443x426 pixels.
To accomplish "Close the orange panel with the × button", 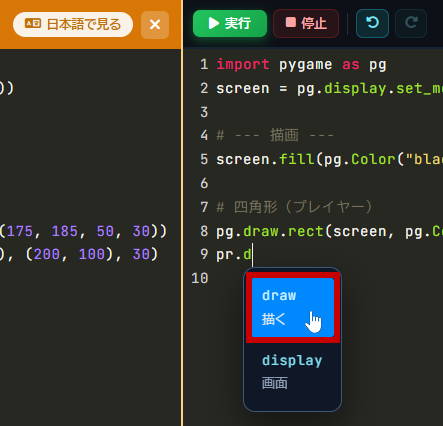I will coord(155,25).
